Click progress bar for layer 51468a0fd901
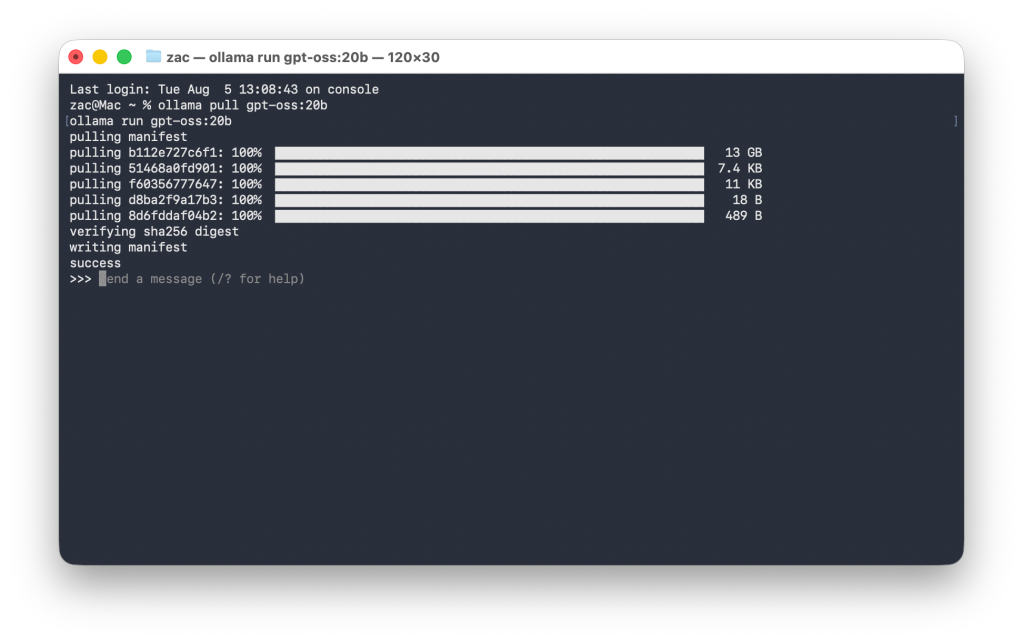Image resolution: width=1023 pixels, height=643 pixels. [489, 169]
